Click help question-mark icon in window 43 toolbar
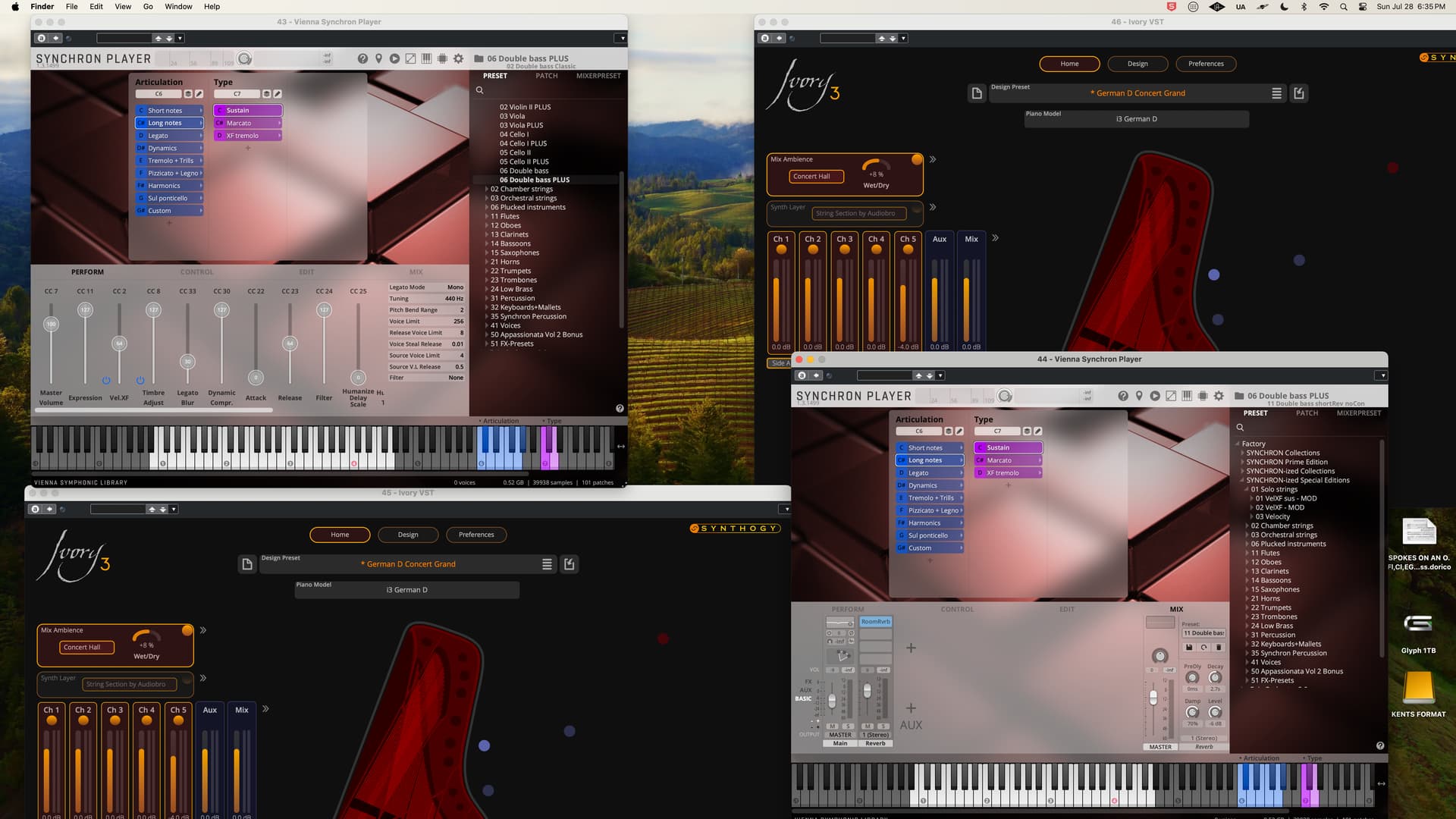The width and height of the screenshot is (1456, 819). (362, 58)
